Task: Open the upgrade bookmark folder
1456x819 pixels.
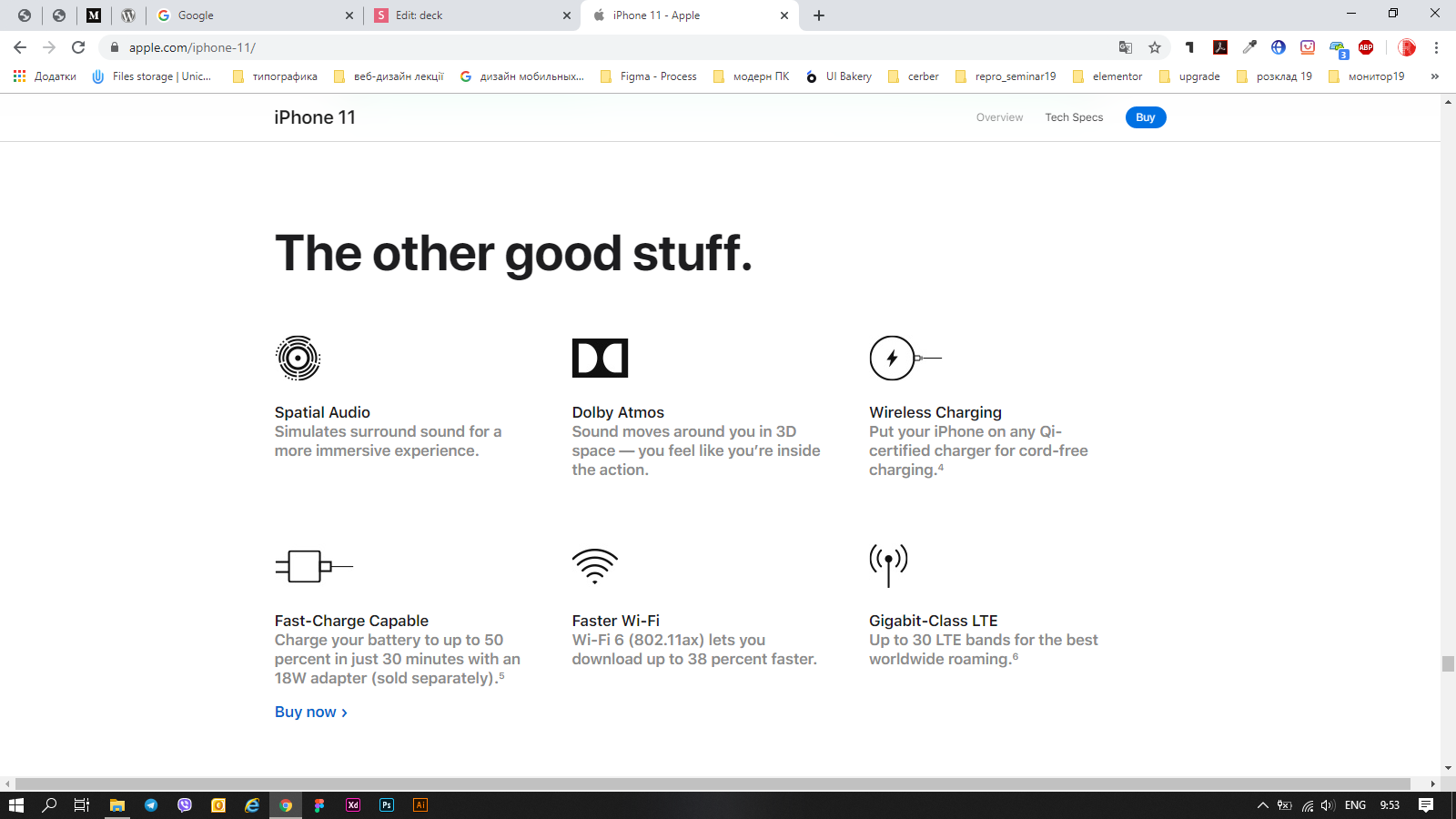Action: click(1189, 76)
